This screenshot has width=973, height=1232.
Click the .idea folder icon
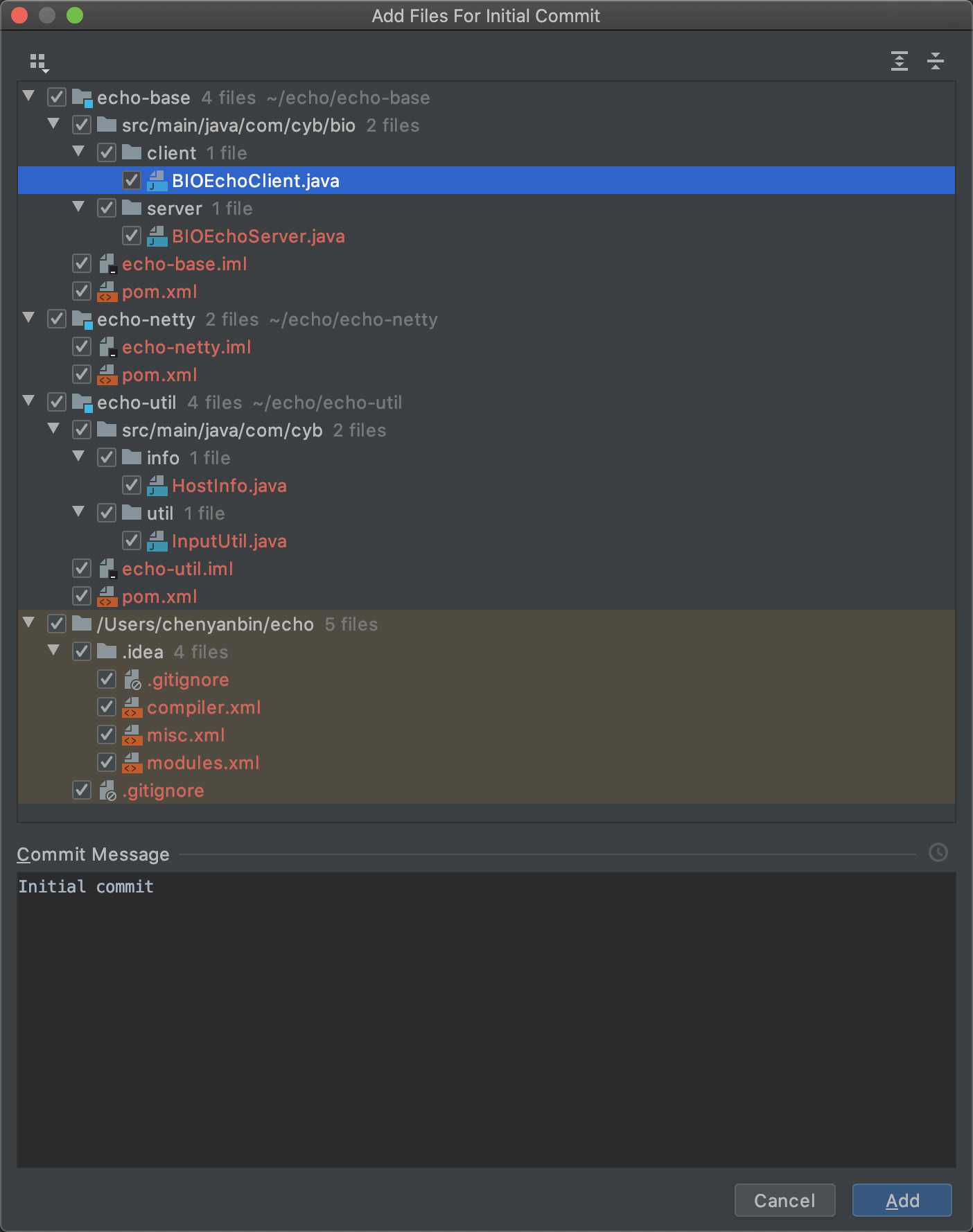point(107,651)
